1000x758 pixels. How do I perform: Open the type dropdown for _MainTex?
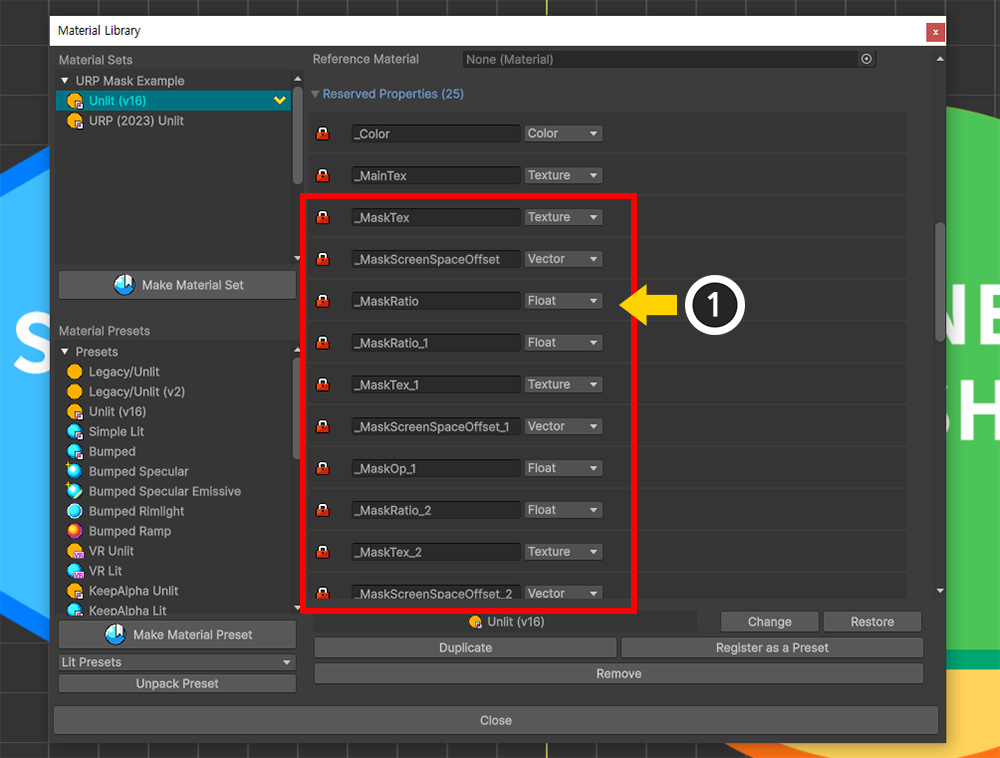click(x=563, y=175)
